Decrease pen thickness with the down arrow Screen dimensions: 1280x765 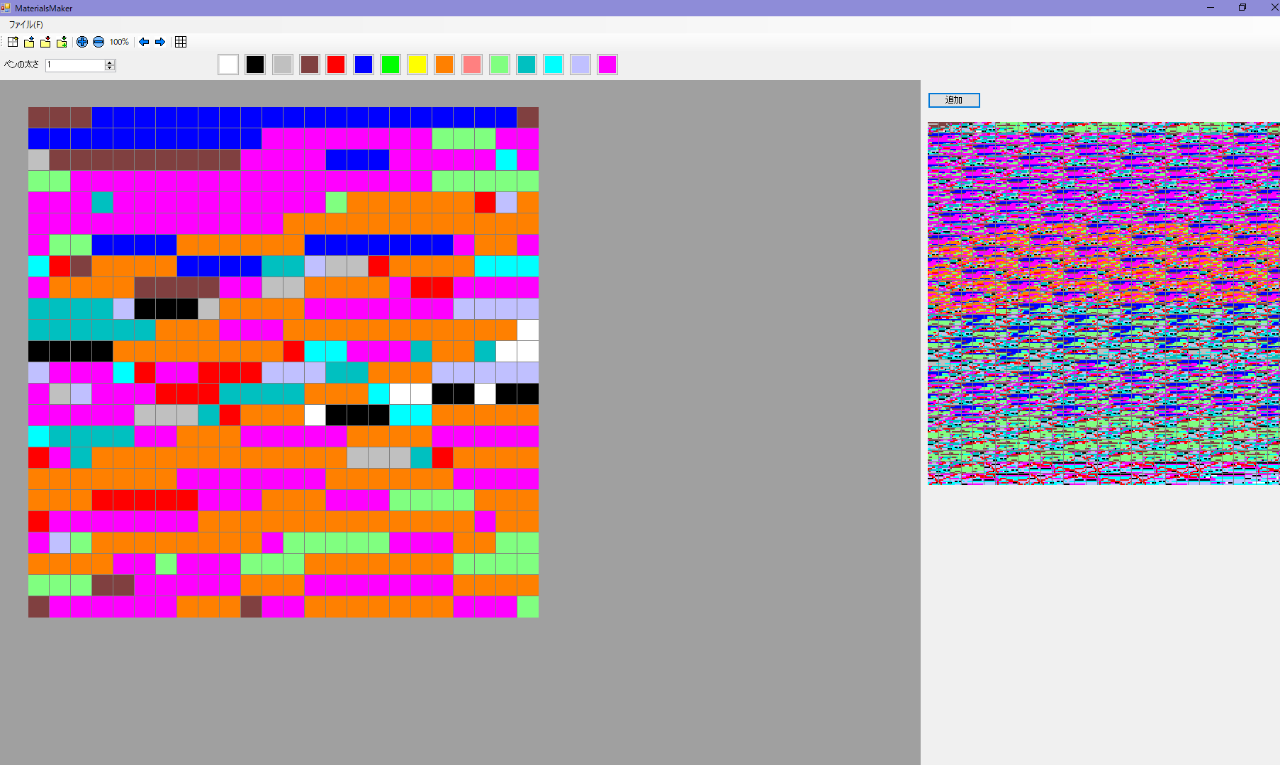[110, 68]
